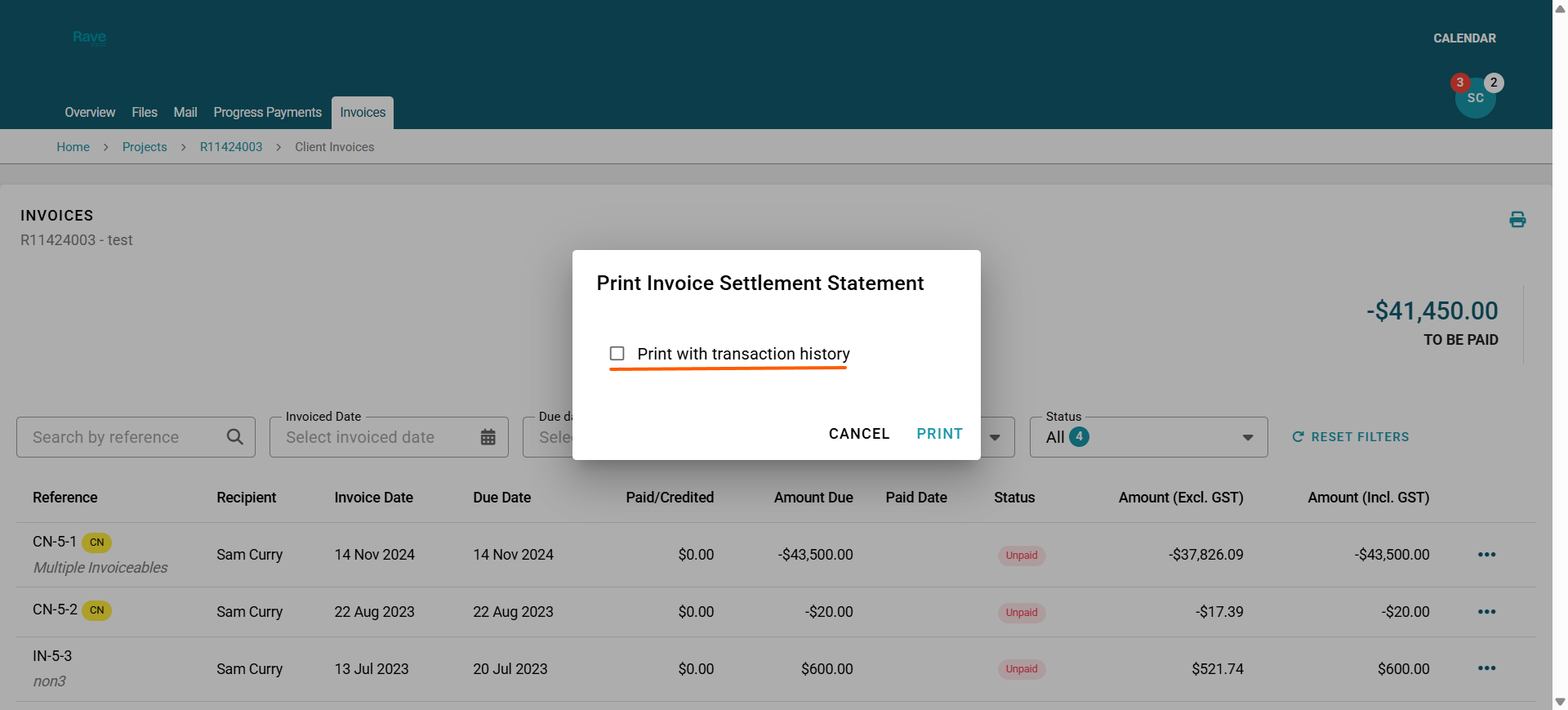Open more options for CN-5-2 row
Image resolution: width=1568 pixels, height=710 pixels.
click(1486, 612)
